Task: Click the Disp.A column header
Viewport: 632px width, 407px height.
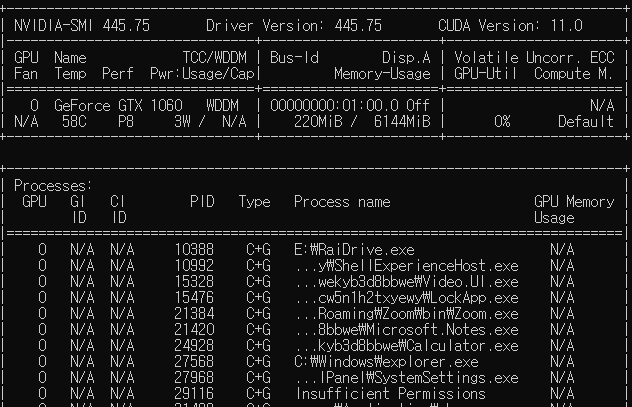Action: (x=406, y=58)
